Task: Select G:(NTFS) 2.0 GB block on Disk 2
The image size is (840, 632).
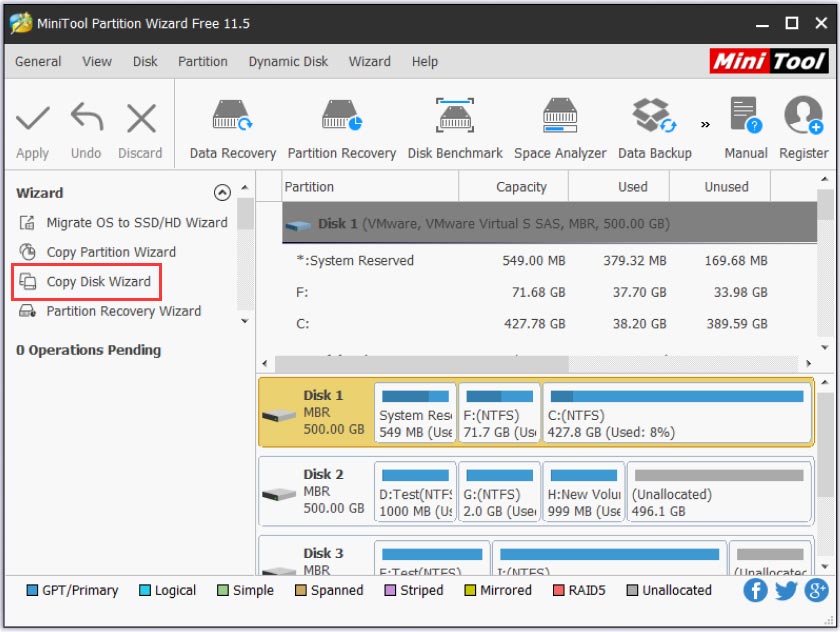Action: tap(499, 491)
